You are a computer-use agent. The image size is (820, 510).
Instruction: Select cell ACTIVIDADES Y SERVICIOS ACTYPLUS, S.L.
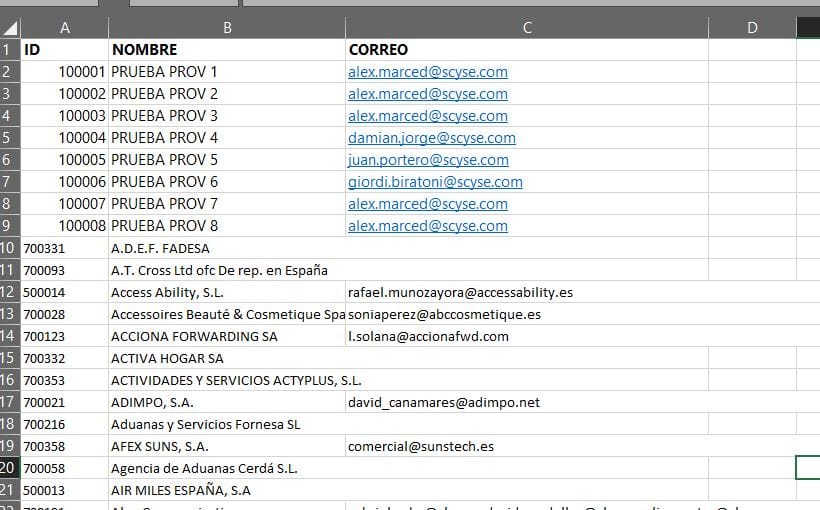(x=227, y=380)
